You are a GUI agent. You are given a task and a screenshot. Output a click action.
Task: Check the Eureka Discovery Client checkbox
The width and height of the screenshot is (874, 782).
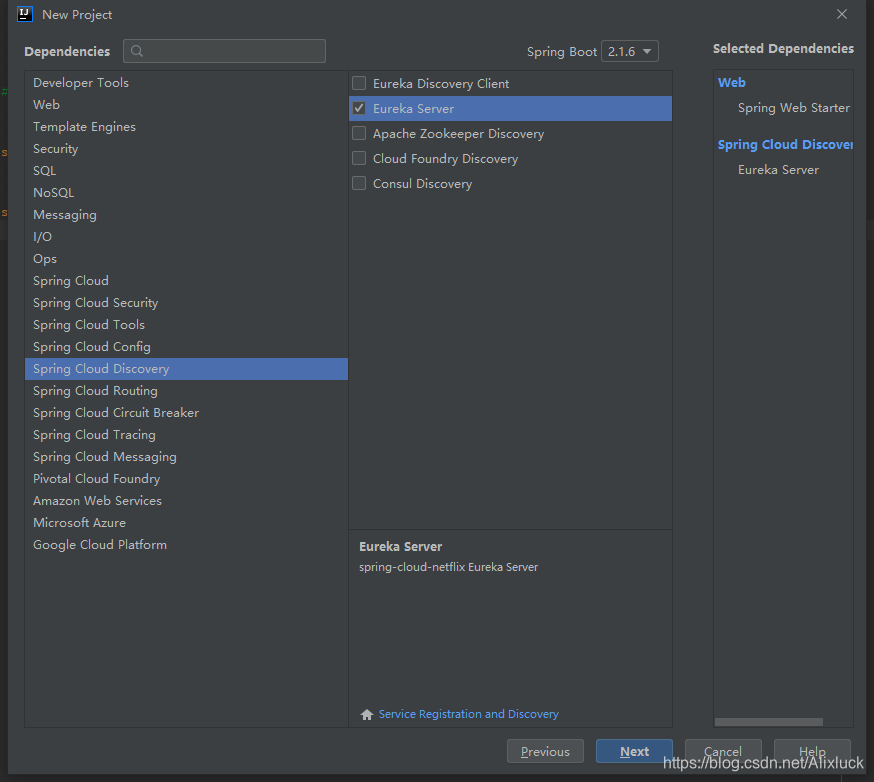point(359,84)
